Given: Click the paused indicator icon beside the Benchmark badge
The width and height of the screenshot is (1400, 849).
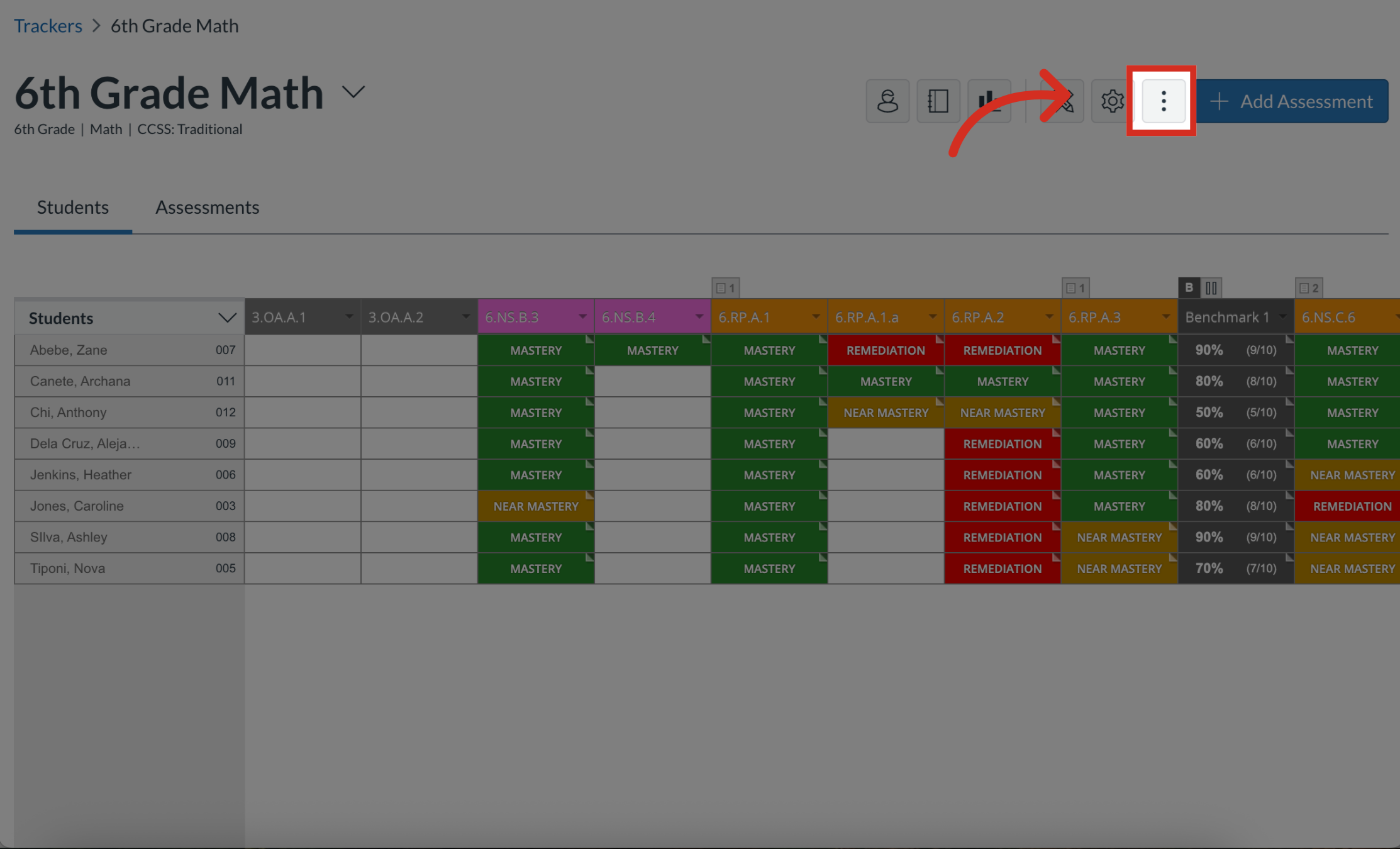Looking at the screenshot, I should click(1211, 287).
